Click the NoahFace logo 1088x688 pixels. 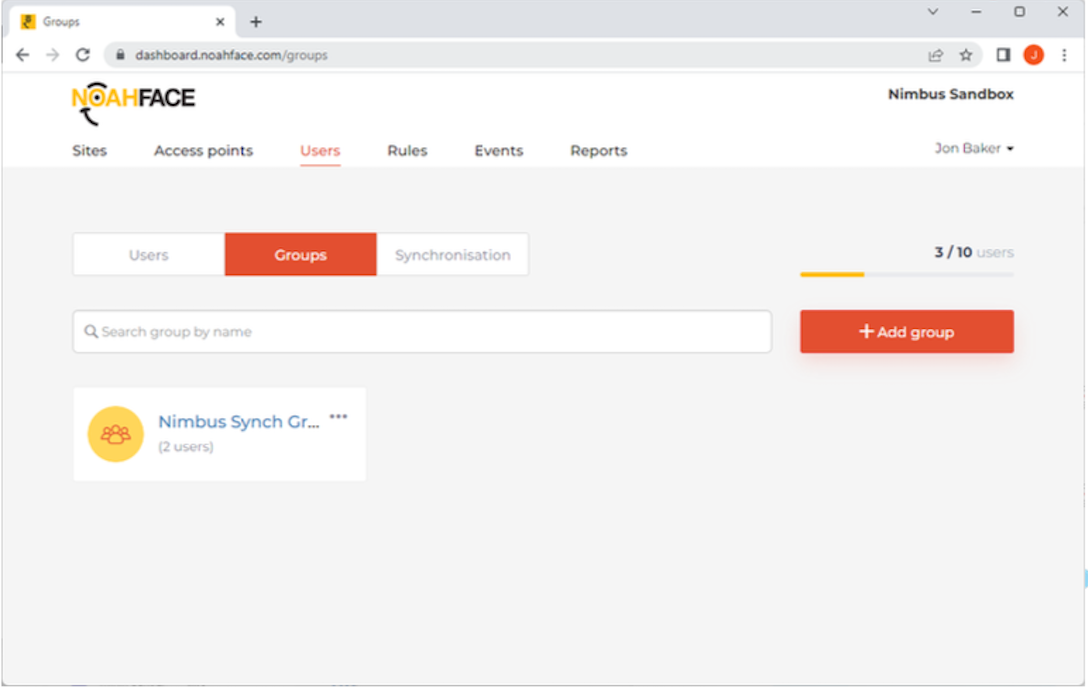[133, 100]
